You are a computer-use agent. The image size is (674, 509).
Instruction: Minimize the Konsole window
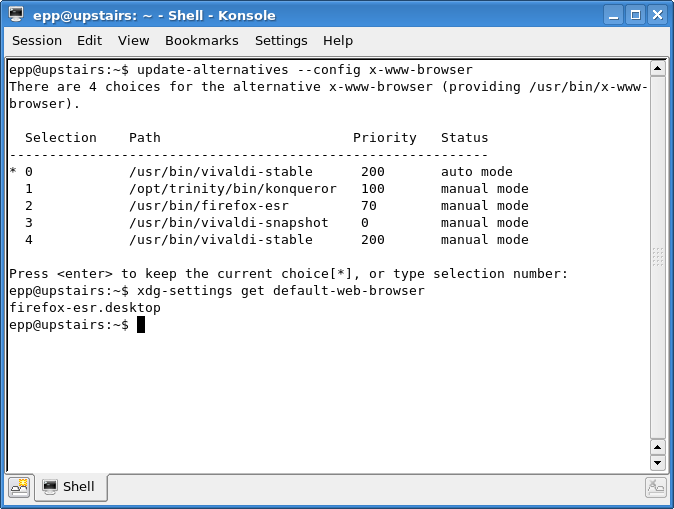pos(613,15)
